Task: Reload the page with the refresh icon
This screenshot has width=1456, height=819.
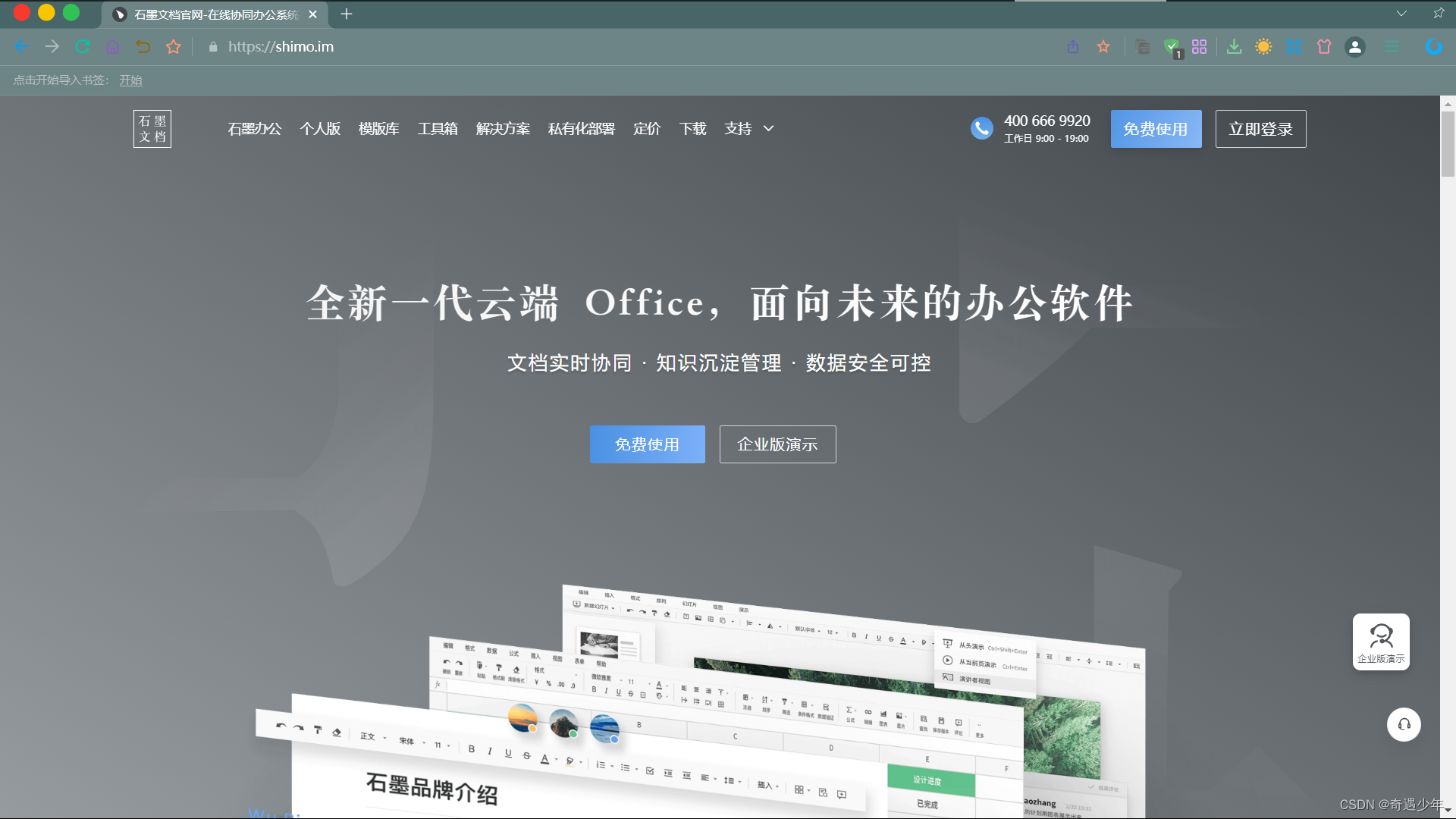Action: pos(83,47)
